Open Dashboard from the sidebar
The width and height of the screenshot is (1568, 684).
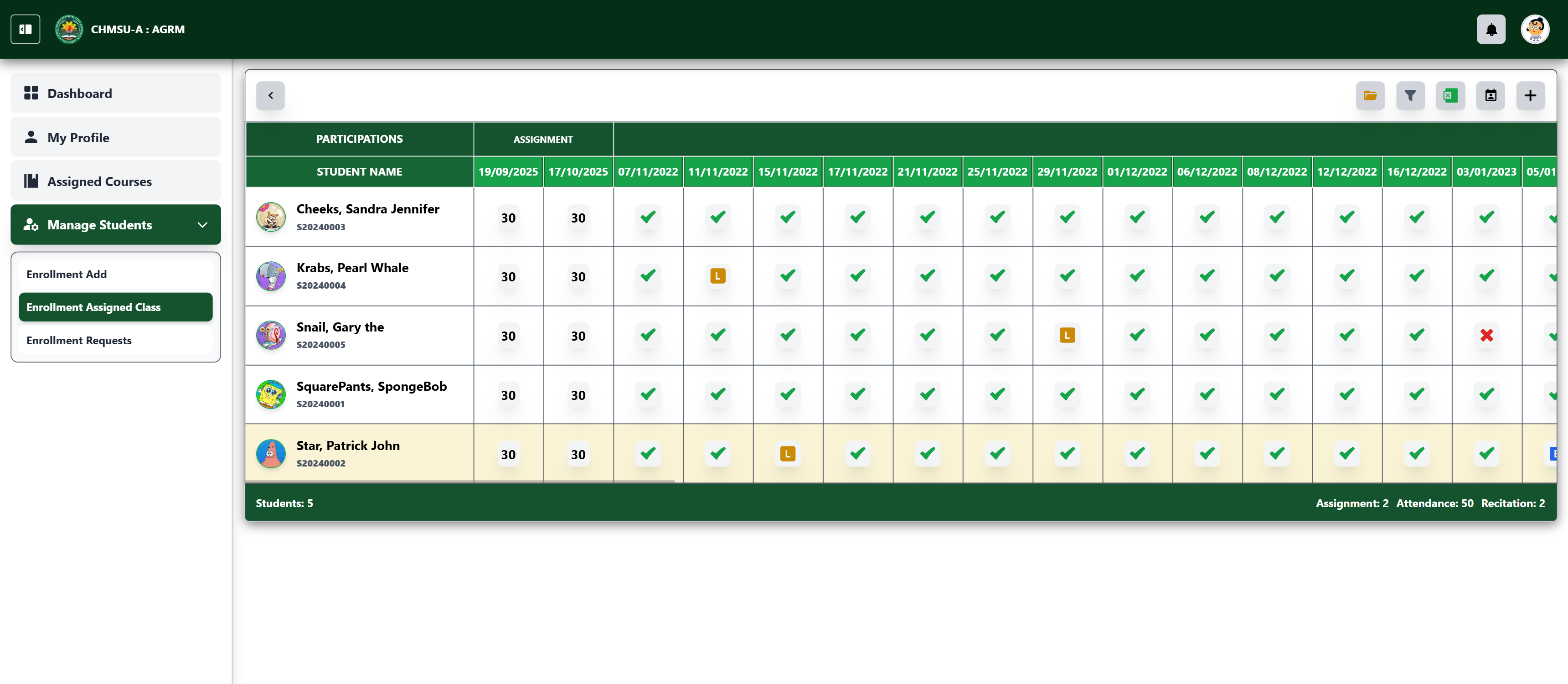click(x=116, y=93)
